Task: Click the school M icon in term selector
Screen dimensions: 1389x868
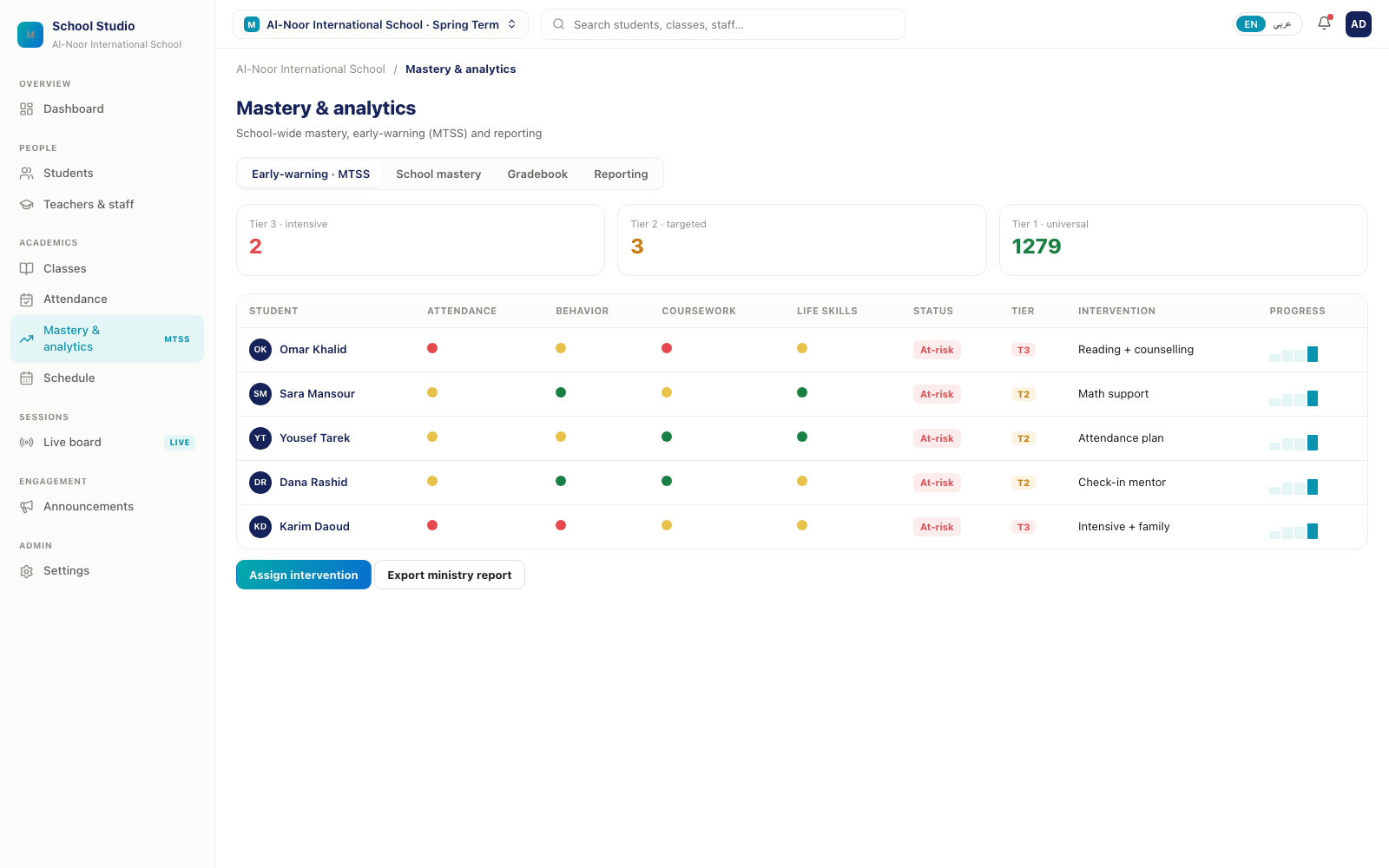Action: tap(252, 24)
